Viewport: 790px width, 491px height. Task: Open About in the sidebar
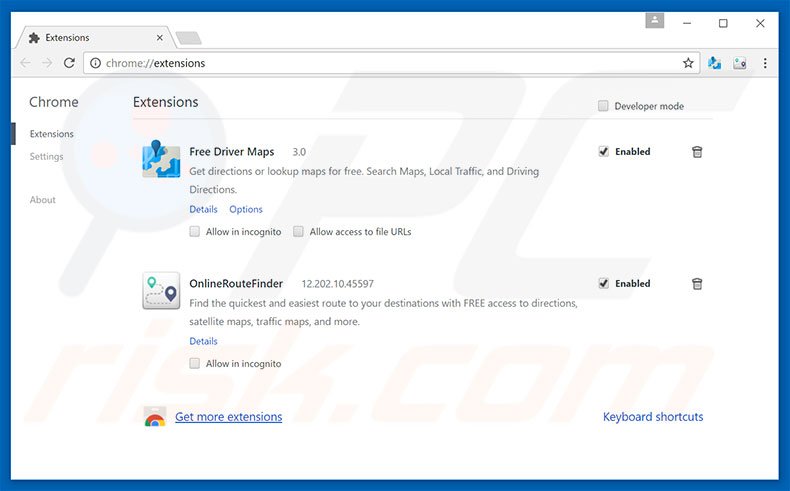[x=42, y=200]
